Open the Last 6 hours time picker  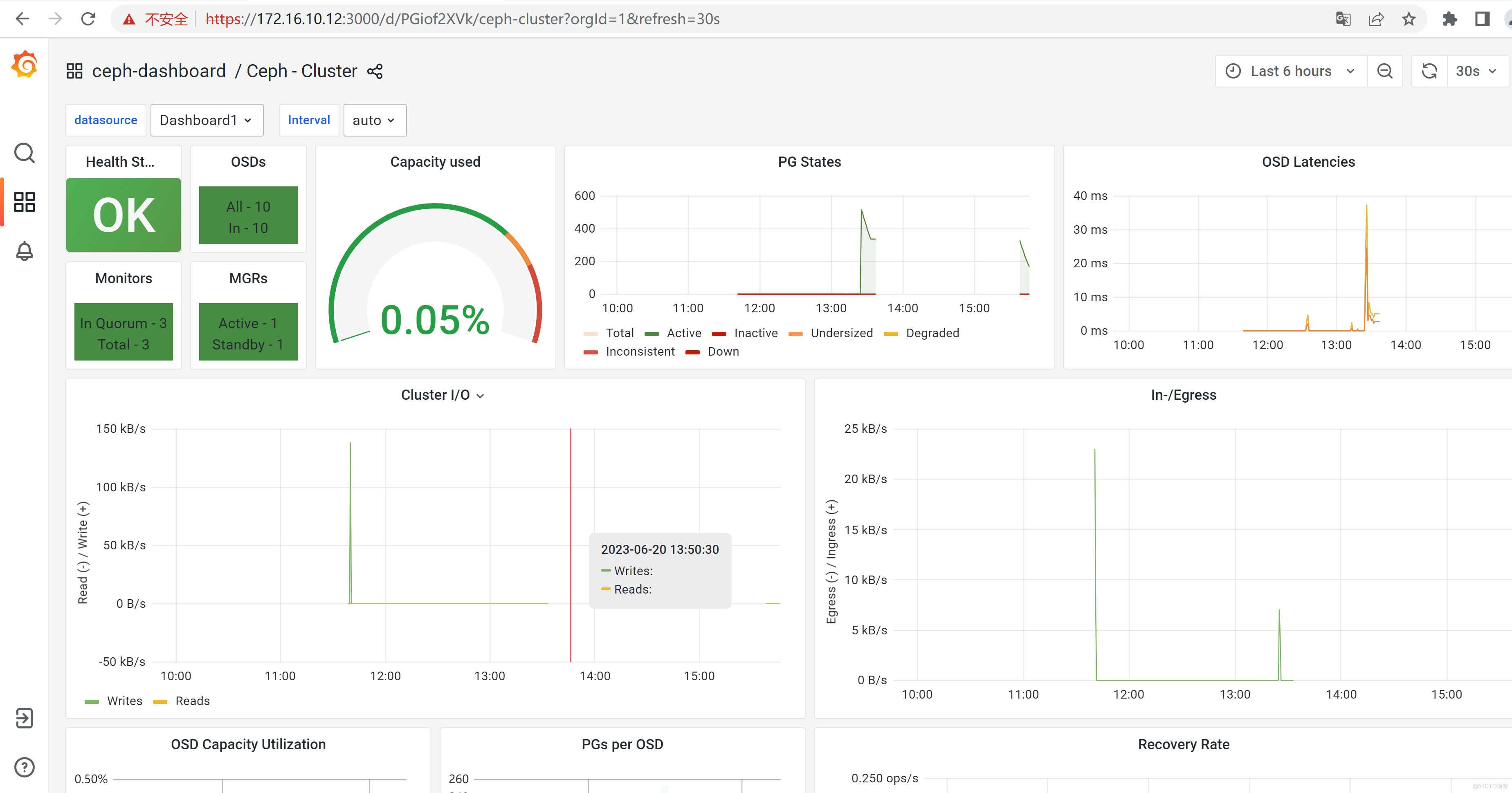point(1291,71)
